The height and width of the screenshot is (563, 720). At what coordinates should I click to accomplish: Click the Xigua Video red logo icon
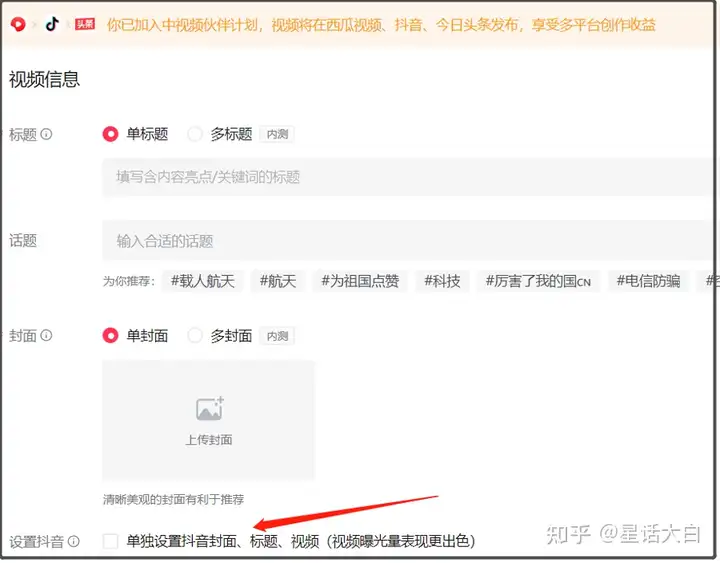point(18,24)
